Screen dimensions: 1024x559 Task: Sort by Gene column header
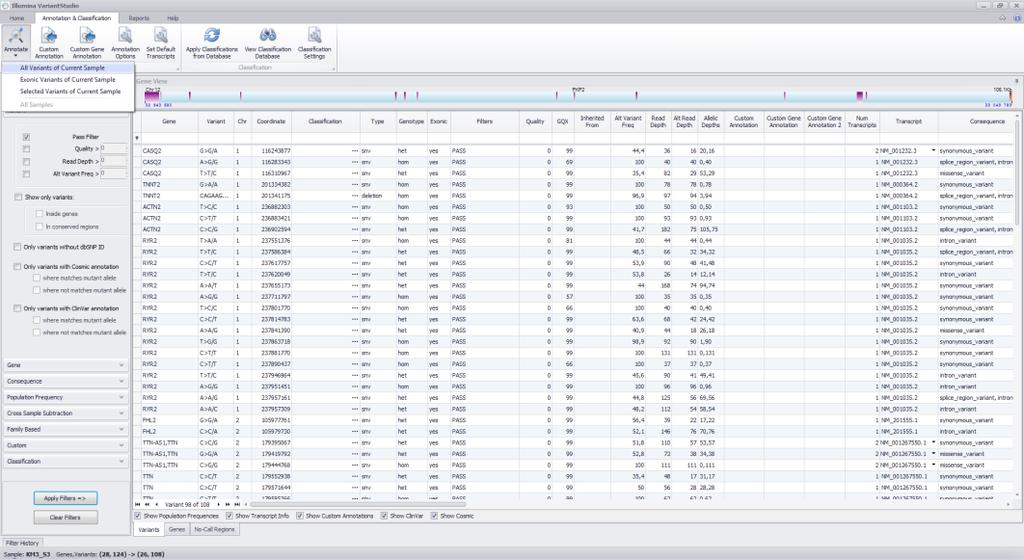pyautogui.click(x=169, y=121)
